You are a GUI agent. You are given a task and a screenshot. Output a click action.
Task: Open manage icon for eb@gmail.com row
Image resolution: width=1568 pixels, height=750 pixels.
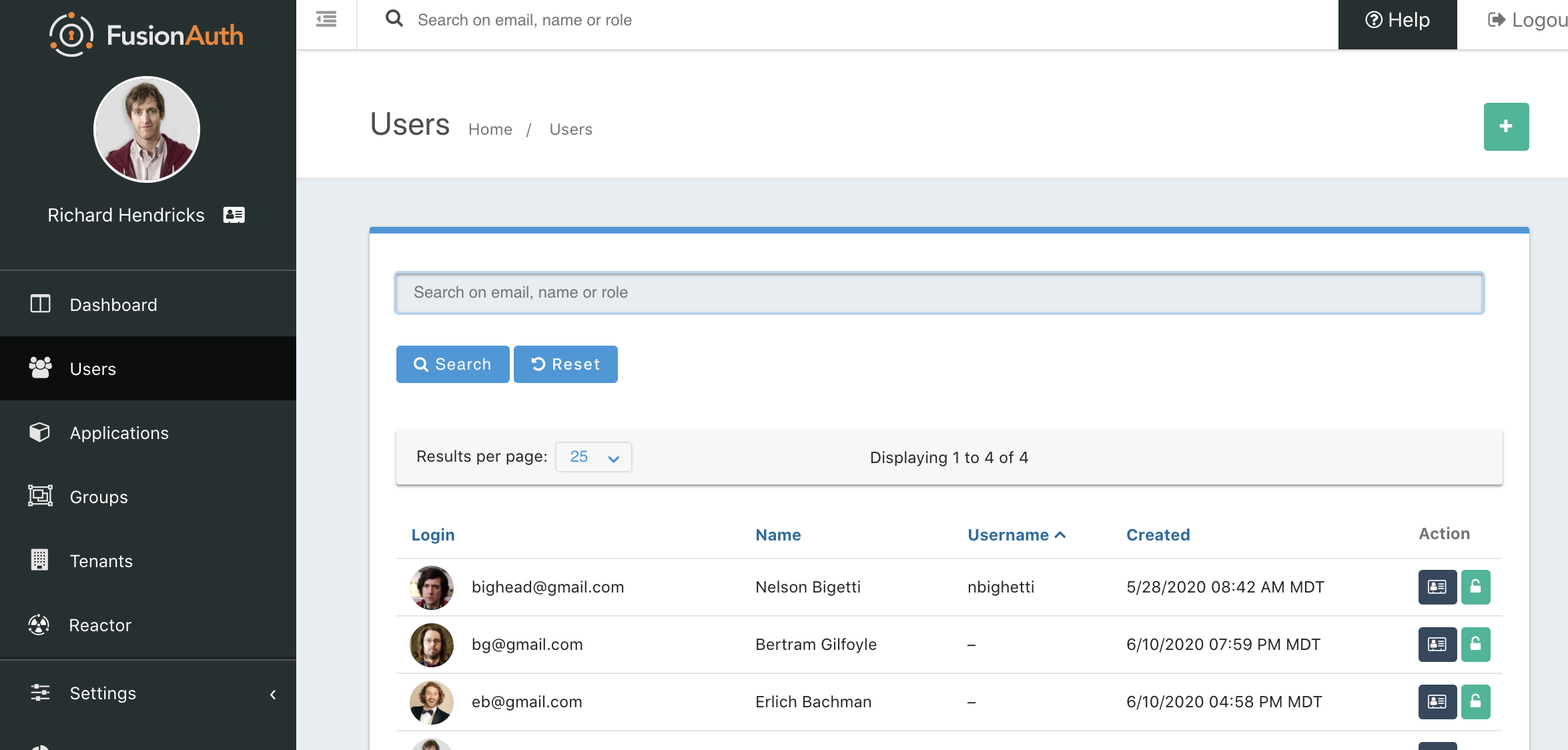pos(1437,702)
